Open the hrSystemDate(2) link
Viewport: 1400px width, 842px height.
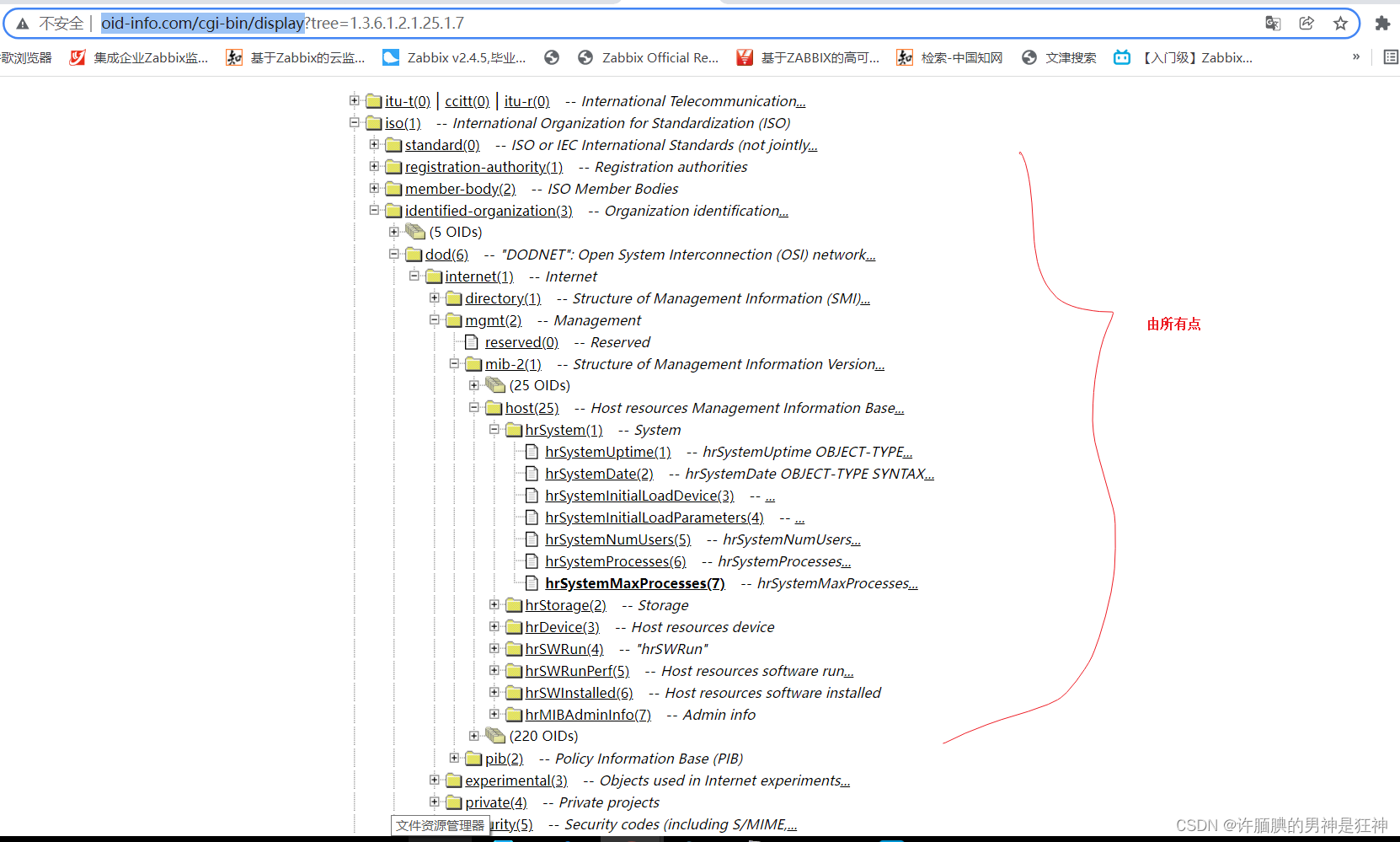599,474
